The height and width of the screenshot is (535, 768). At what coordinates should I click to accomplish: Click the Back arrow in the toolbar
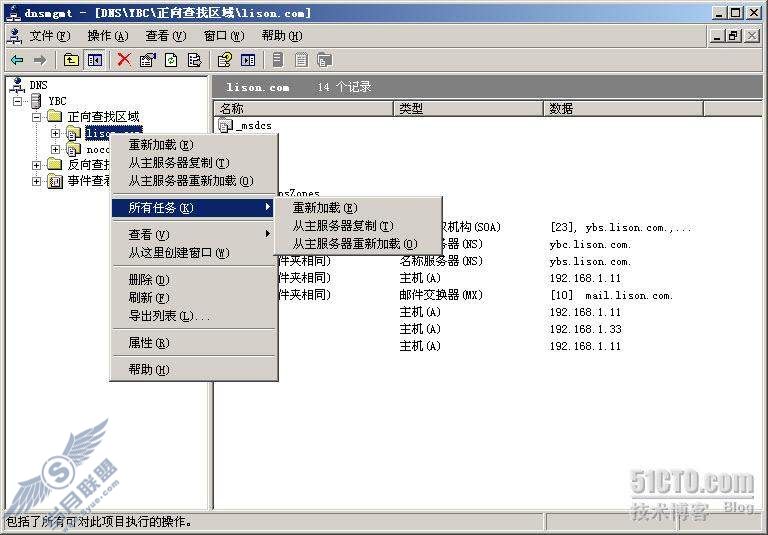point(17,60)
